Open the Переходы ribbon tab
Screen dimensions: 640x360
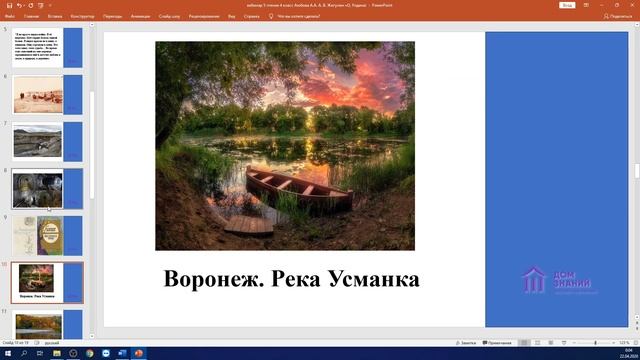point(112,16)
